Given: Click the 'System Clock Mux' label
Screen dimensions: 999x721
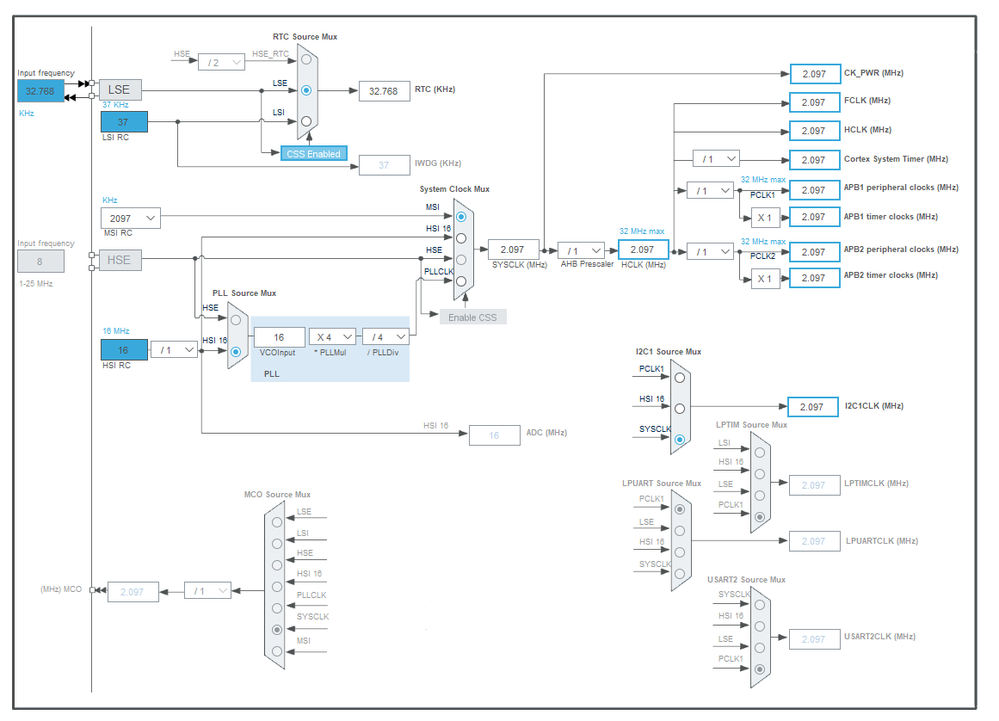Looking at the screenshot, I should [x=454, y=189].
